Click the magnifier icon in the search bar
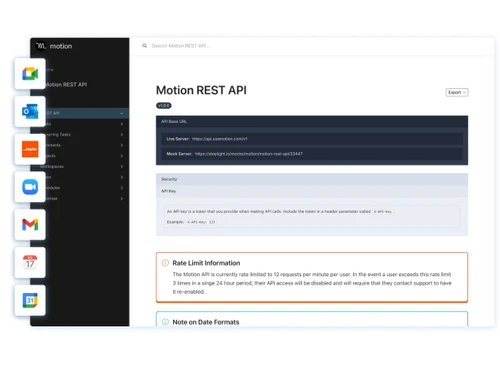 tap(144, 46)
